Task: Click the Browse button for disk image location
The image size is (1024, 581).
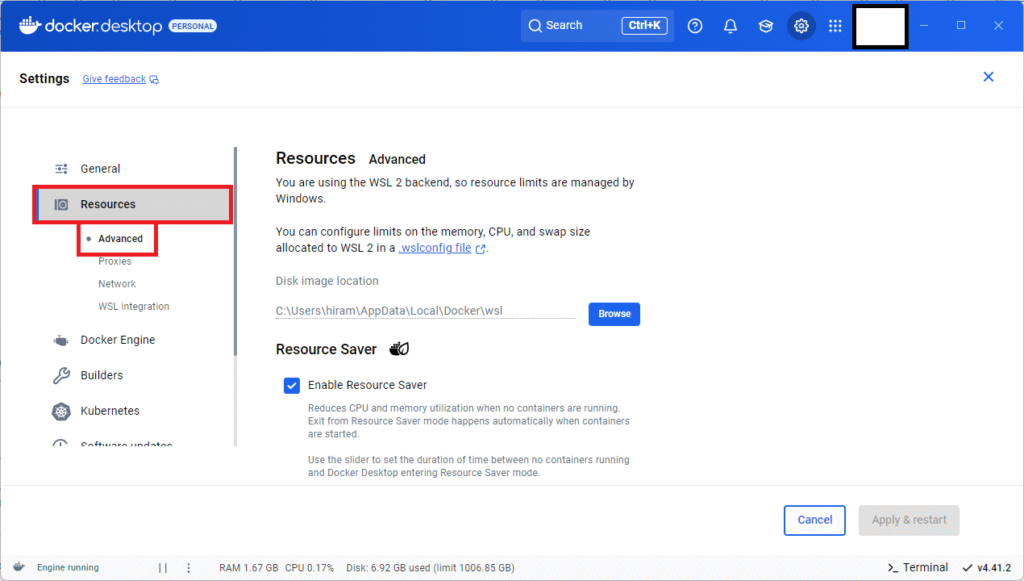Action: [x=614, y=314]
